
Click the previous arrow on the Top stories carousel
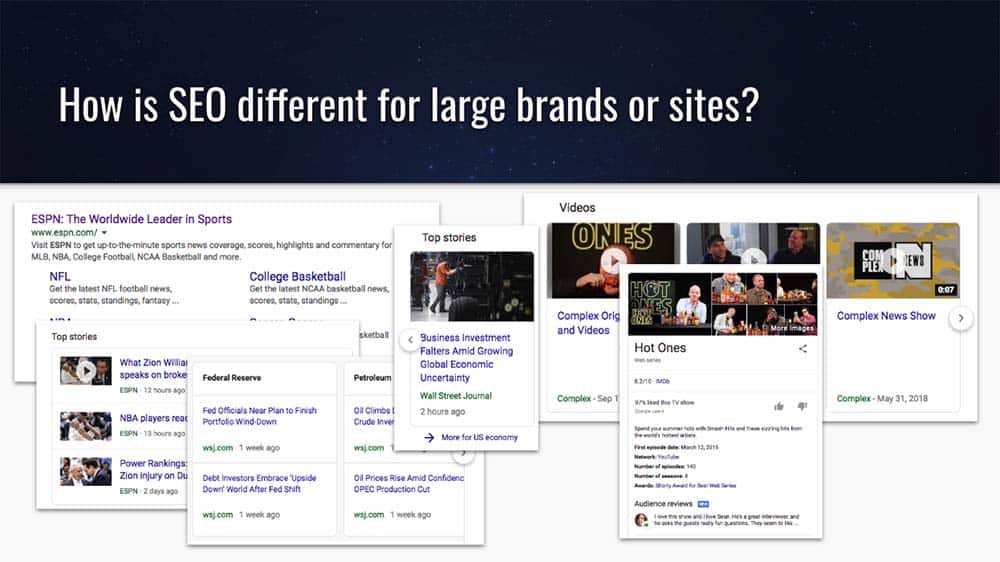[x=410, y=340]
